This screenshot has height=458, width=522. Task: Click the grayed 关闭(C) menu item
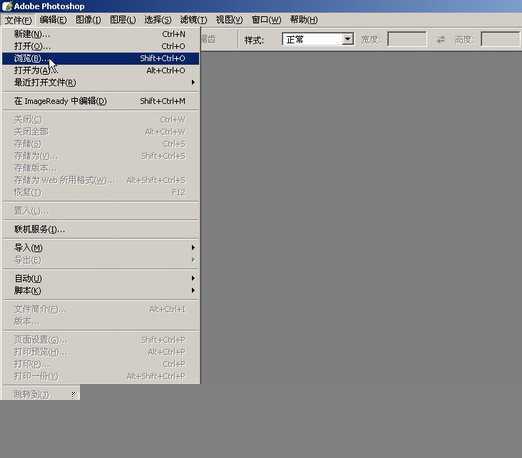pos(101,119)
